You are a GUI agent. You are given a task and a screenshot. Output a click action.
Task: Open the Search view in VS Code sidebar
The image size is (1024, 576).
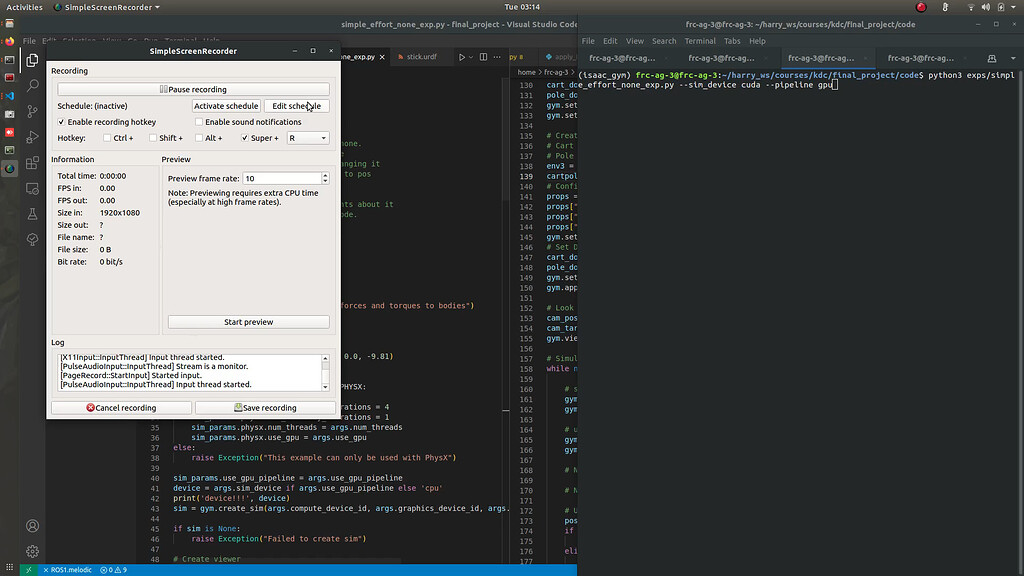(x=31, y=85)
